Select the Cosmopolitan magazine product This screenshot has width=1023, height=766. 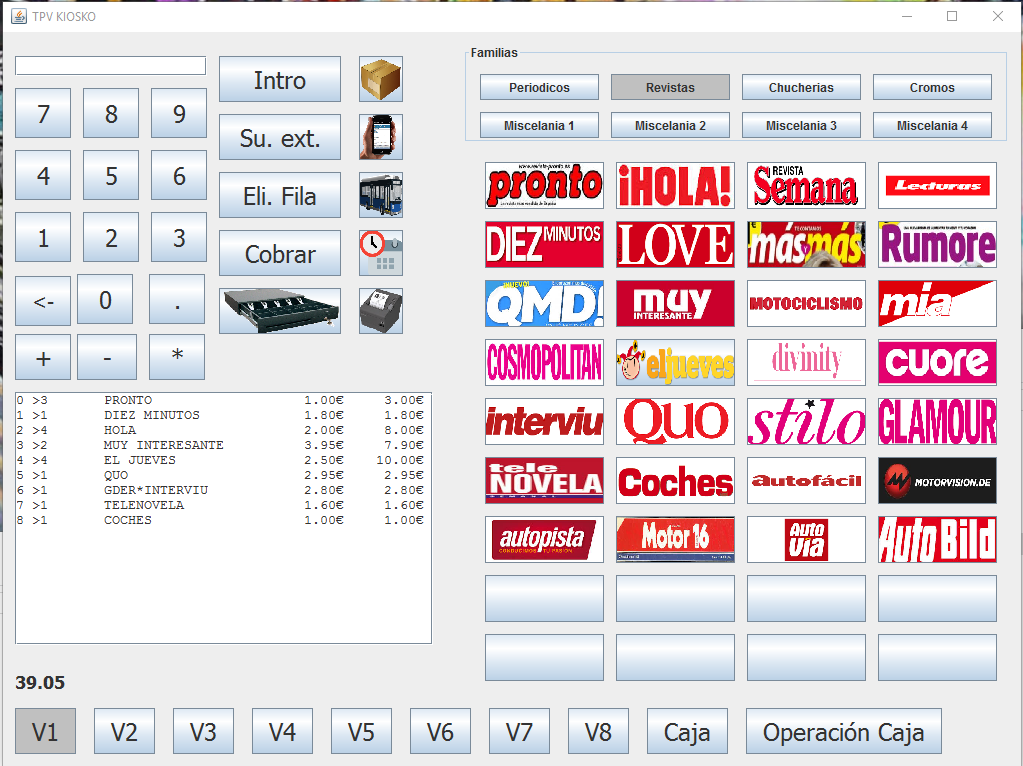(x=544, y=362)
